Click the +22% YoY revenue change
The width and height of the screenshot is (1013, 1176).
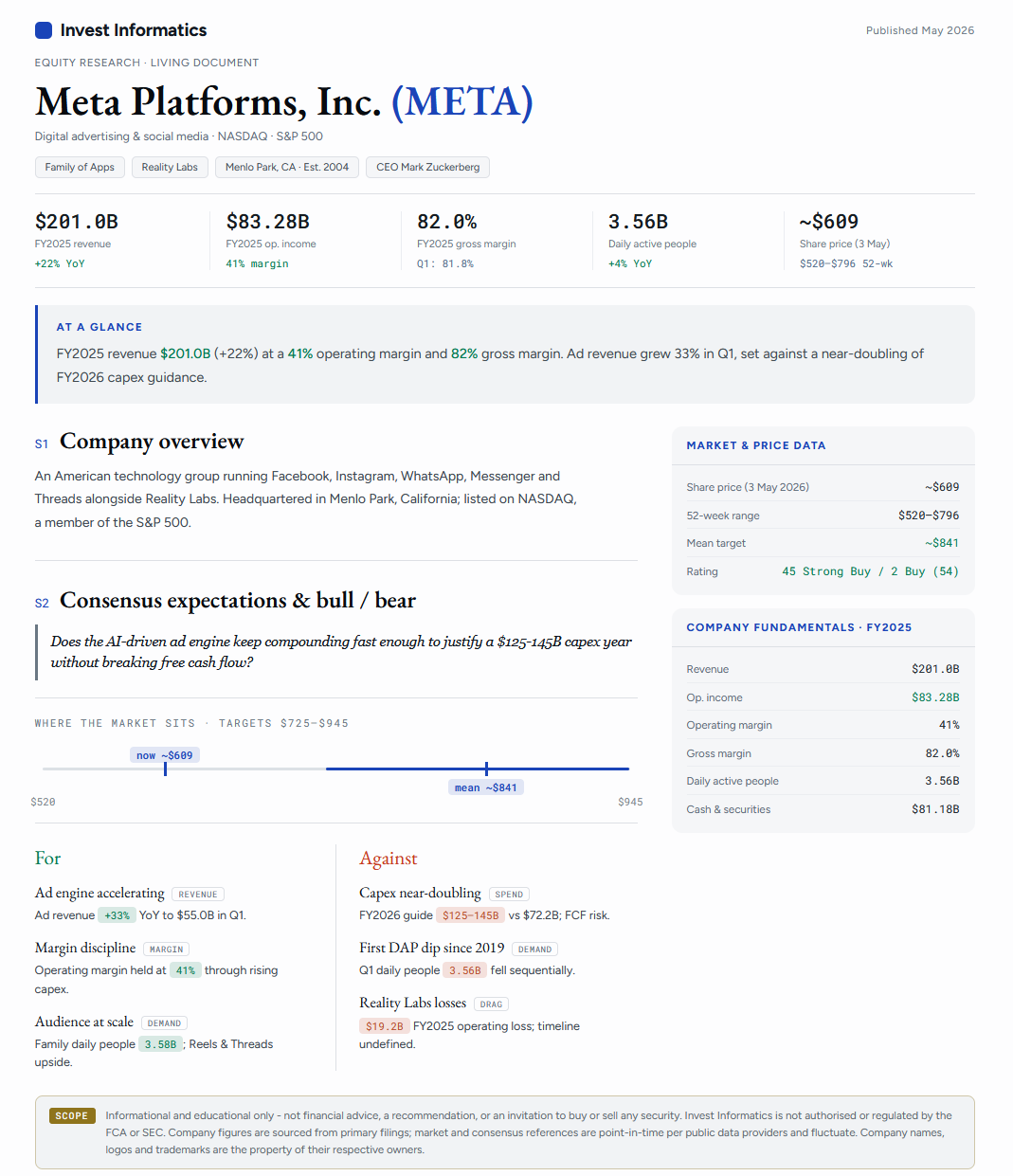pos(60,263)
